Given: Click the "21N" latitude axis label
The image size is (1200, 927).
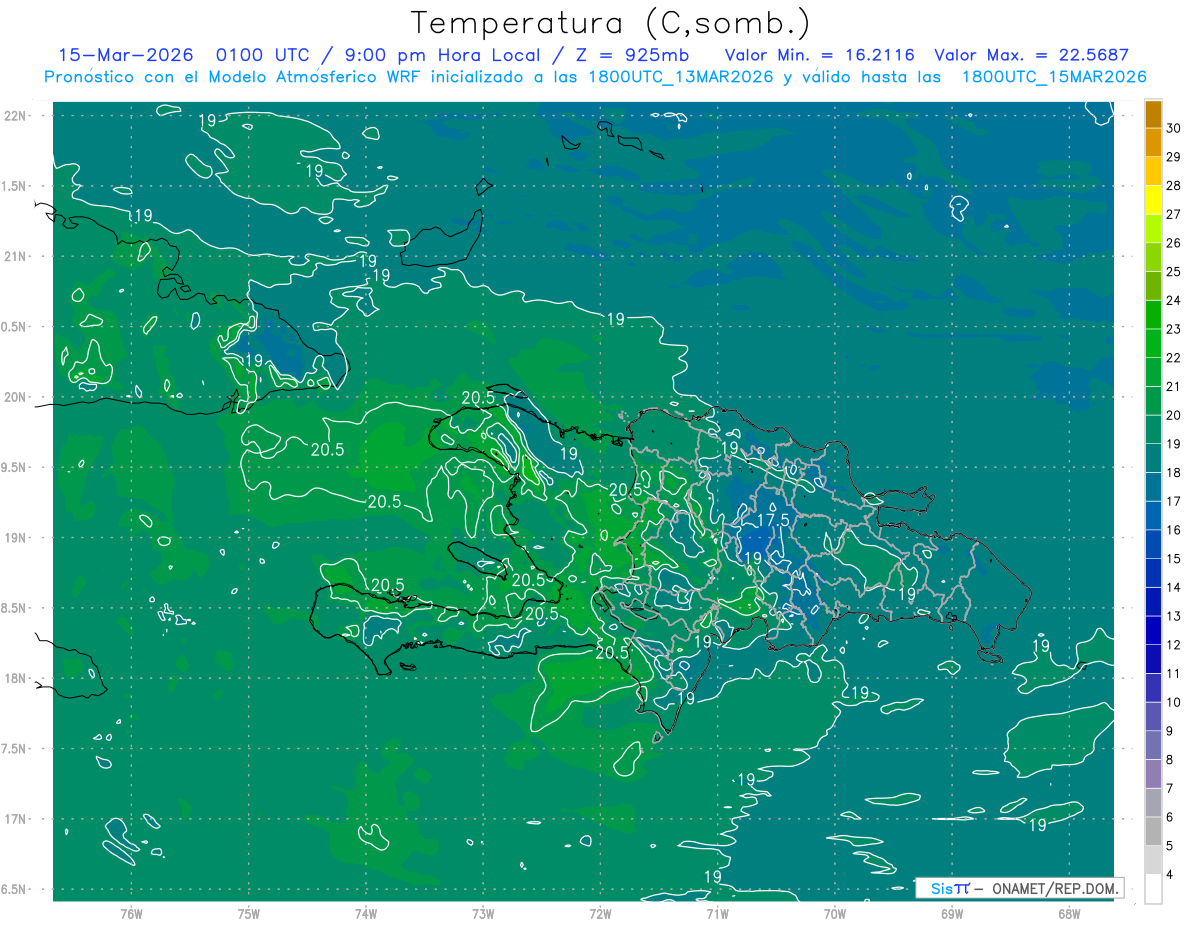Looking at the screenshot, I should click(x=14, y=256).
